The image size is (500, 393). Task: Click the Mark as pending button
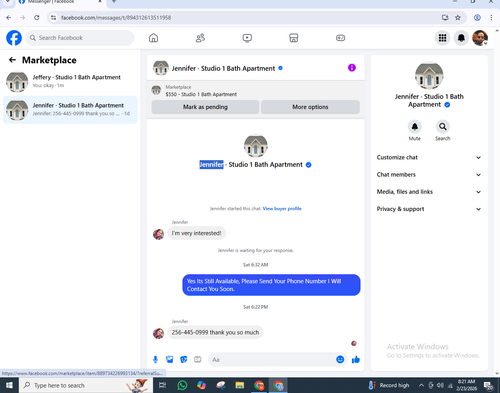point(205,107)
